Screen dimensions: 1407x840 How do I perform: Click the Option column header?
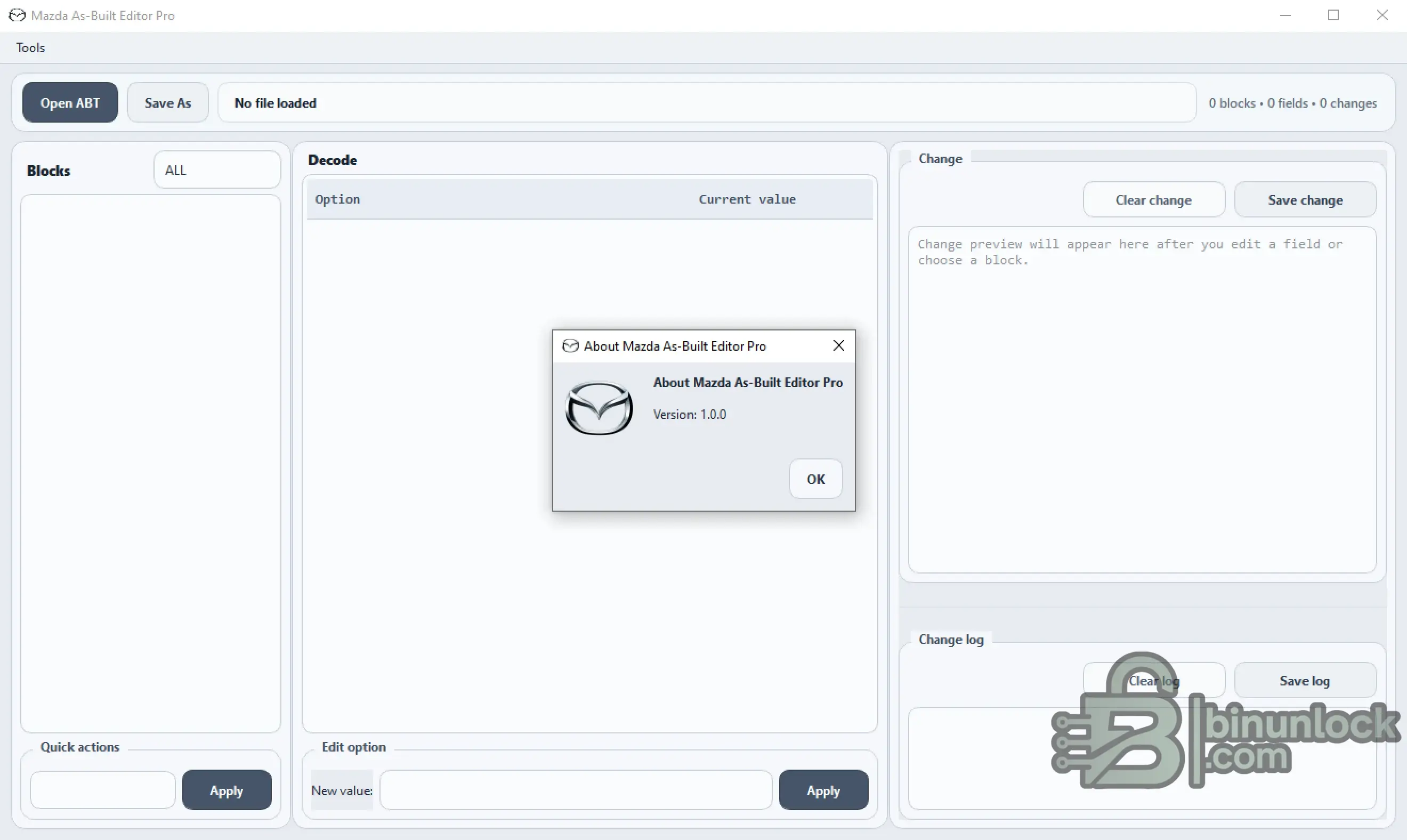coord(337,199)
